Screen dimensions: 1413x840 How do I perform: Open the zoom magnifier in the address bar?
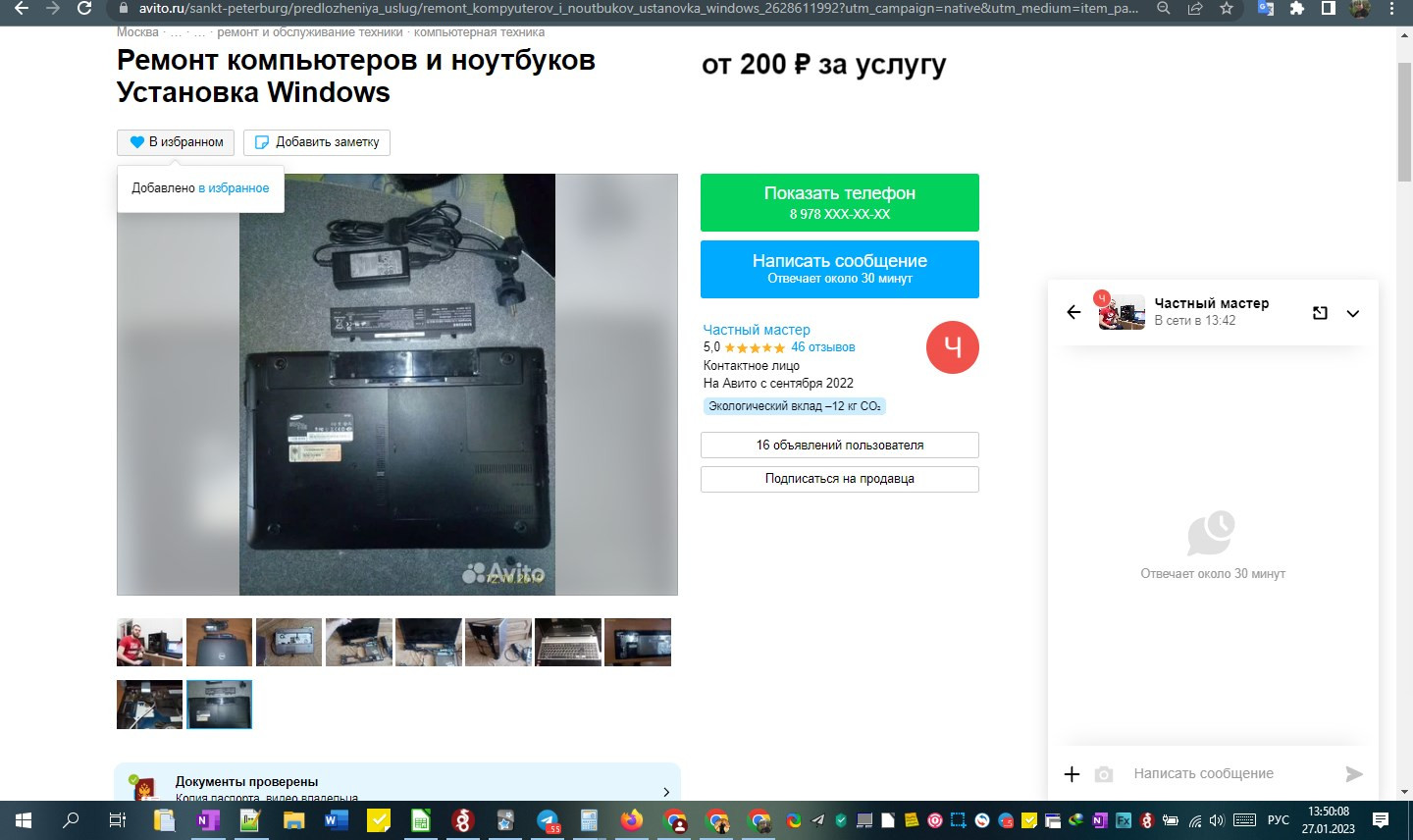[x=1164, y=8]
